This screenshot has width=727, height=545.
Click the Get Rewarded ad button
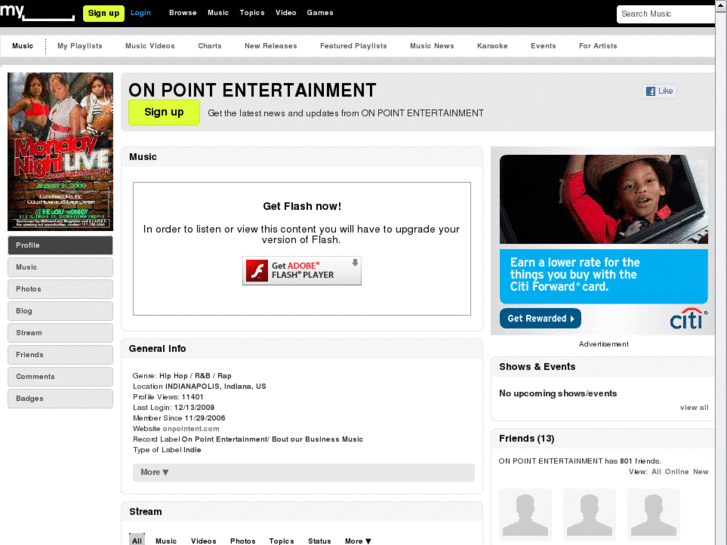pyautogui.click(x=540, y=319)
